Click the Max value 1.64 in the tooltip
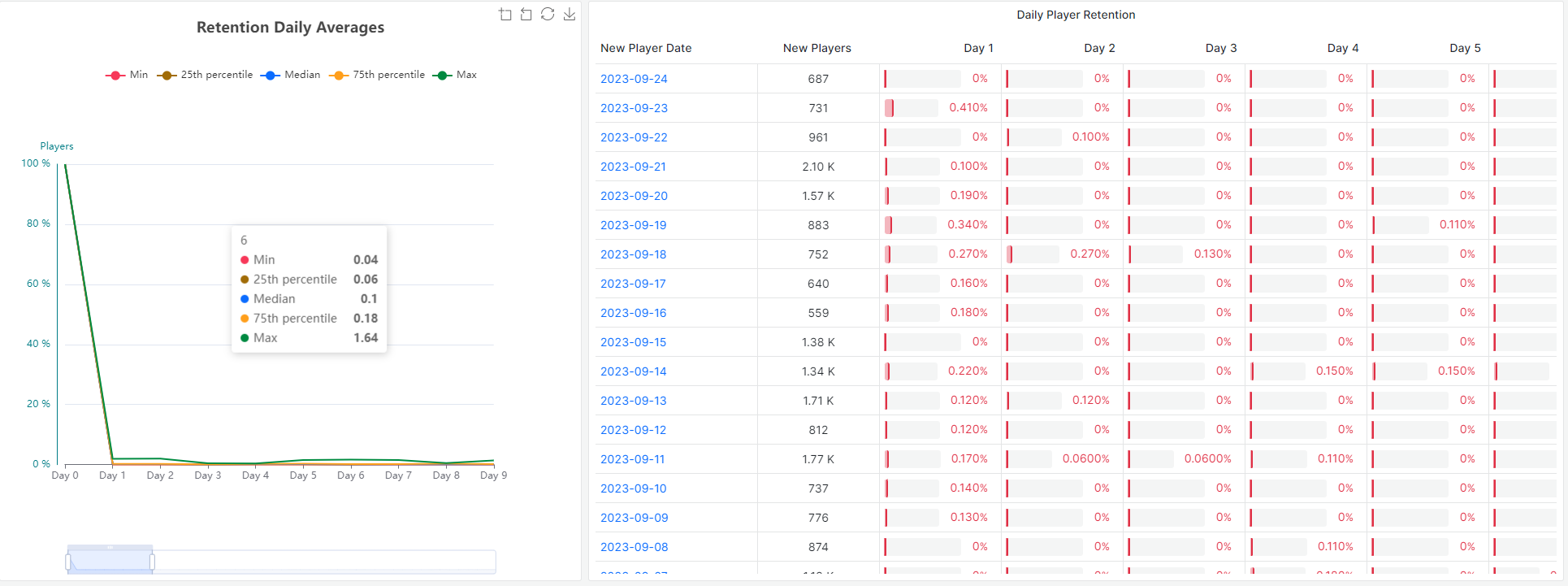 point(366,338)
